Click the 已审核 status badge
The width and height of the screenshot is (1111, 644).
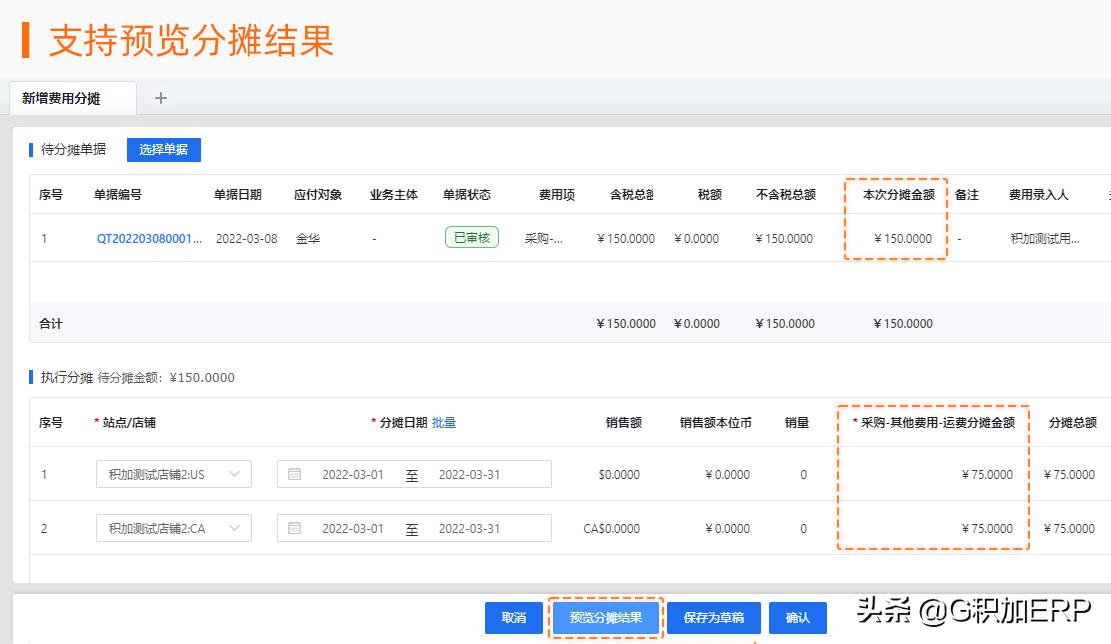tap(470, 238)
